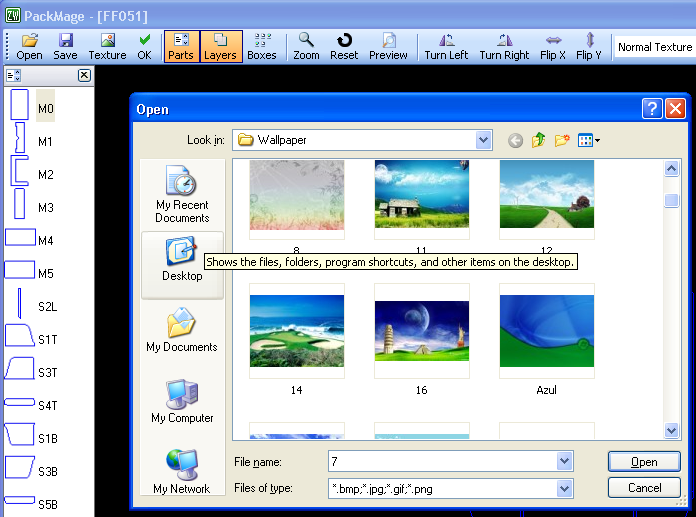
Task: Click the file list scroll down arrow
Action: [671, 430]
